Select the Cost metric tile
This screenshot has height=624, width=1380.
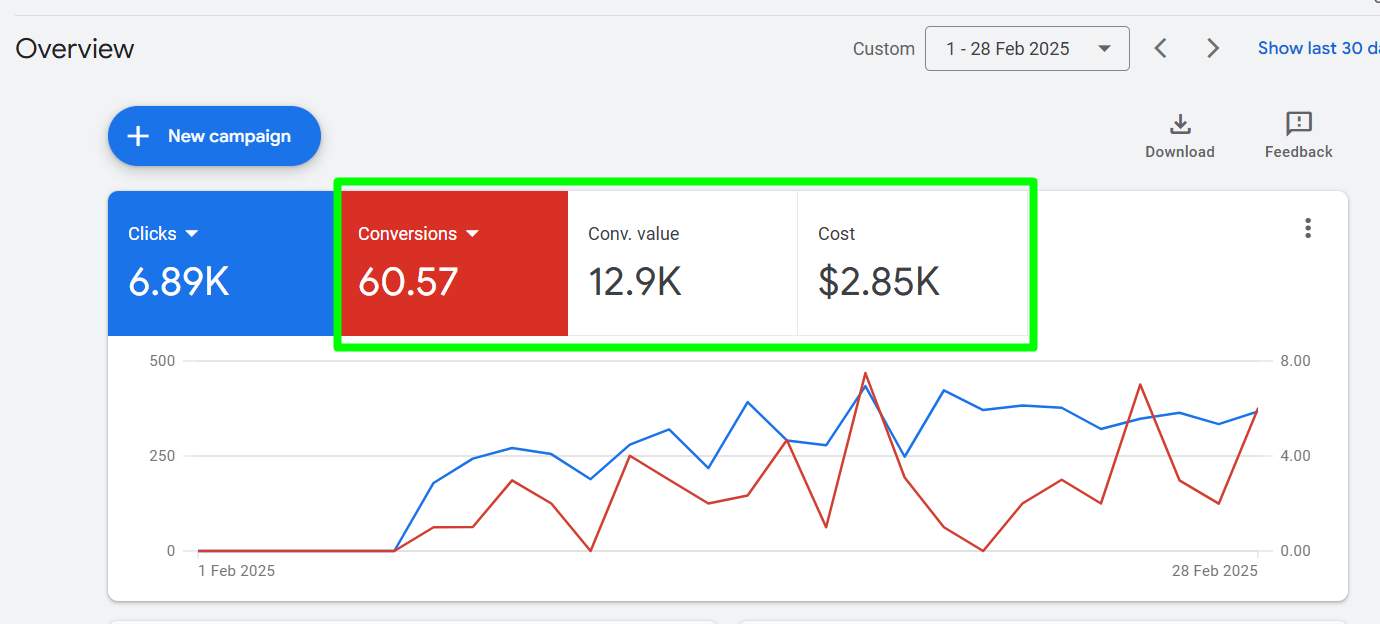point(912,263)
